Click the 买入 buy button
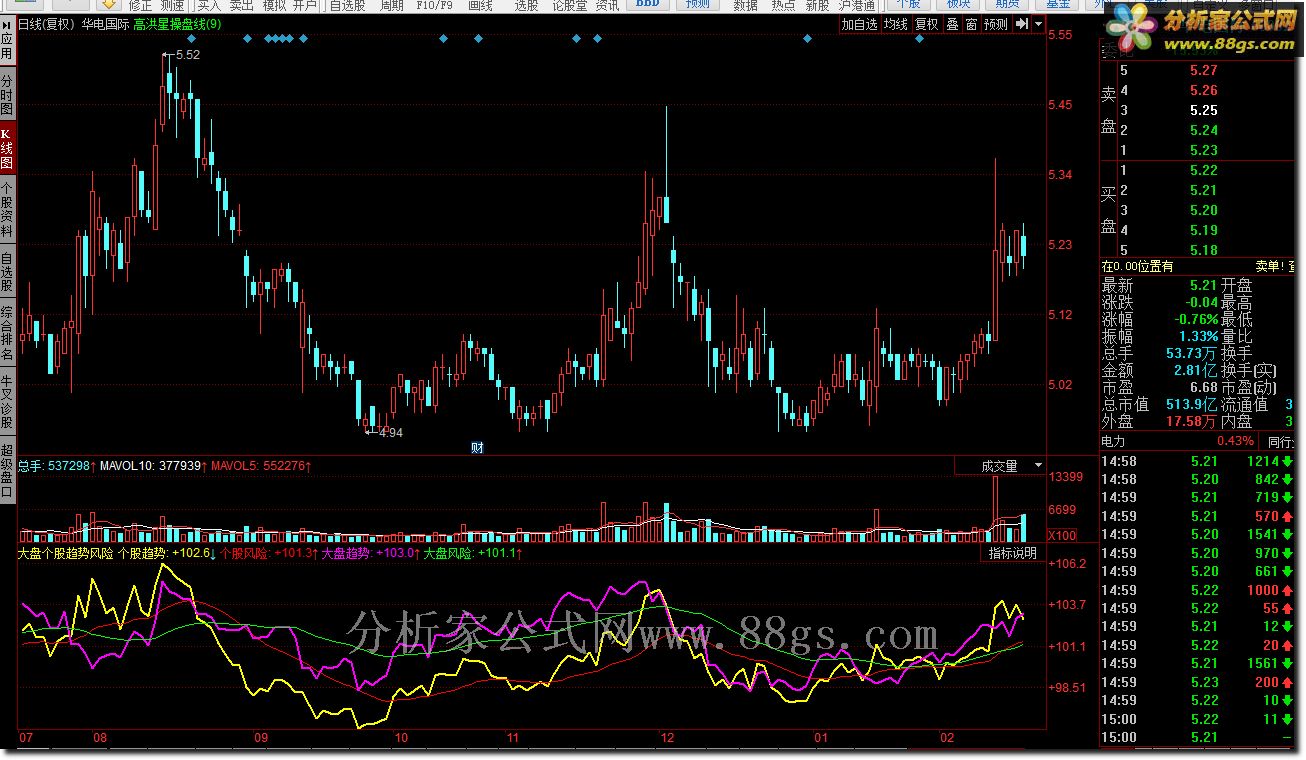 (208, 5)
